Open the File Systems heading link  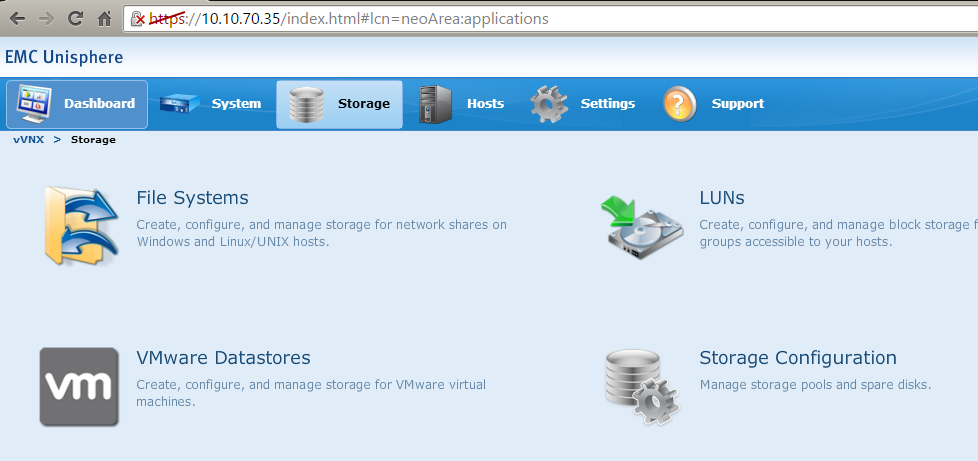click(x=192, y=198)
